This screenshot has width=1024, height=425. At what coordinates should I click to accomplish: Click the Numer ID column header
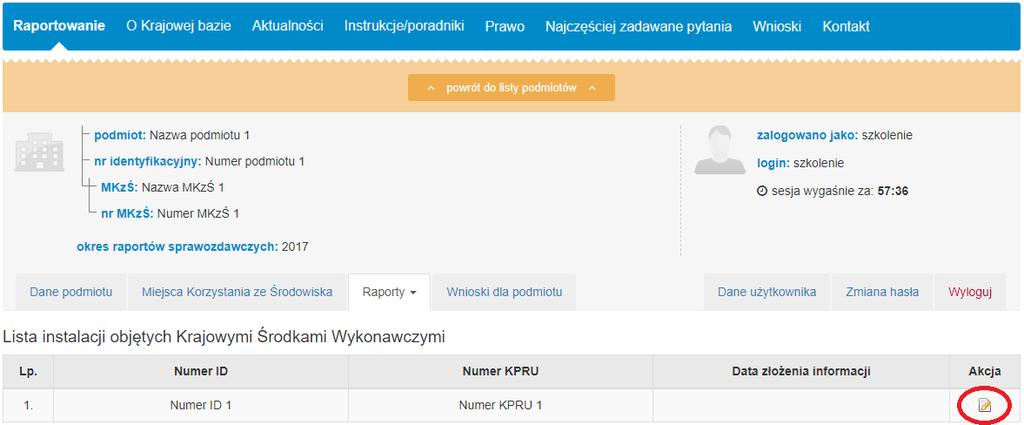coord(200,372)
